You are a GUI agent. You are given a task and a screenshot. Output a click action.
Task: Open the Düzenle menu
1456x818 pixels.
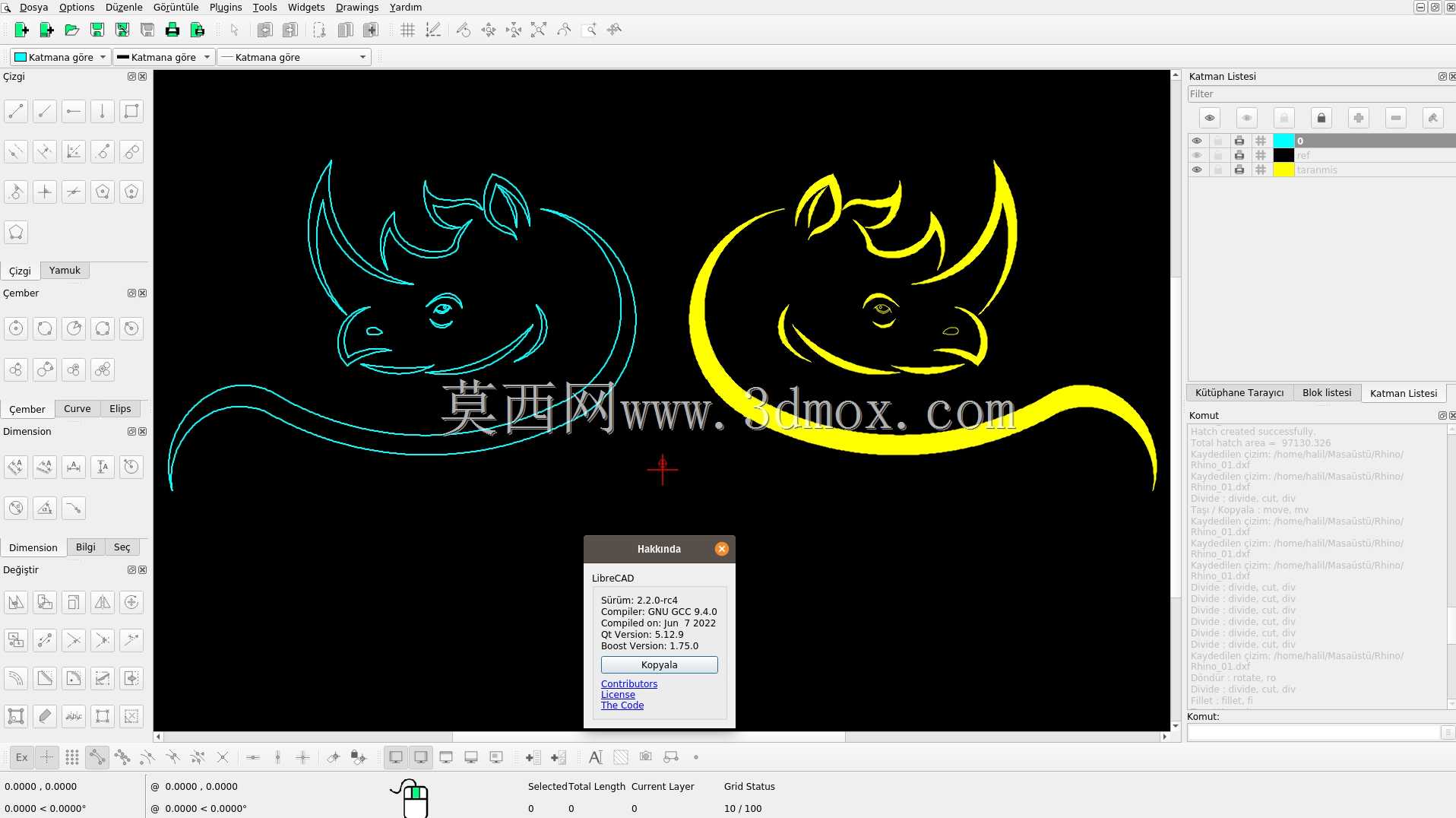pos(124,7)
